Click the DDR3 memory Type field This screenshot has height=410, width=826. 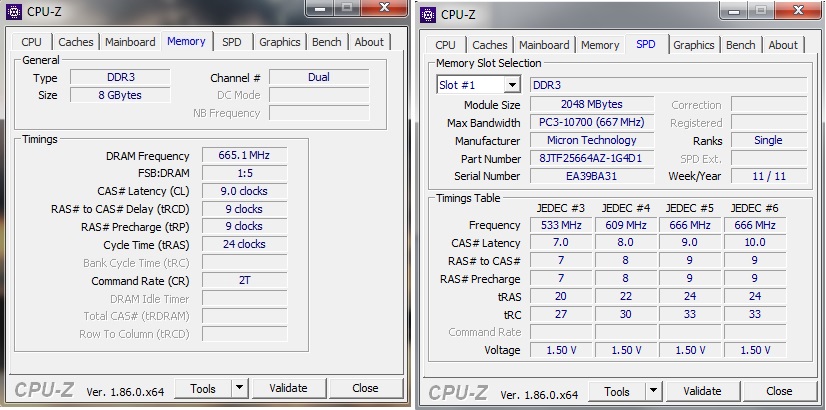click(120, 77)
